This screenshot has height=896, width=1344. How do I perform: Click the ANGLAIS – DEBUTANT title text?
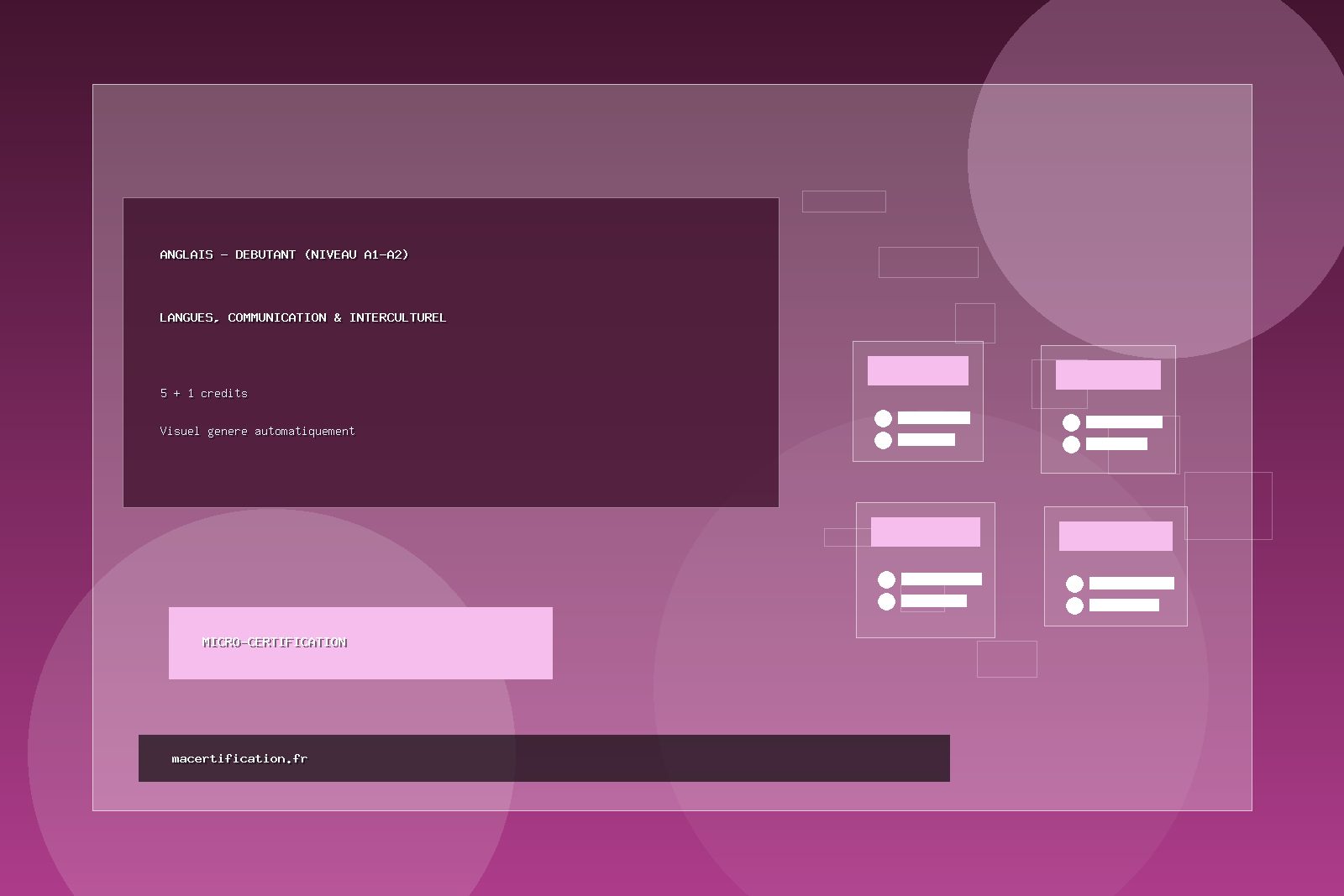284,254
